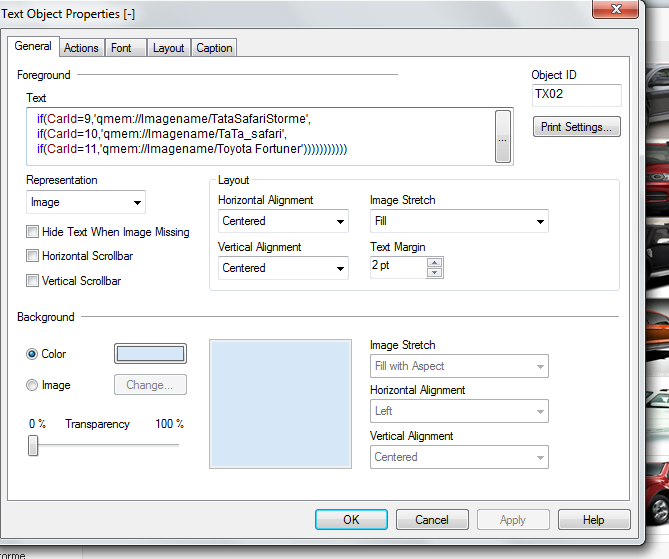Image resolution: width=669 pixels, height=559 pixels.
Task: Click the Change... image button
Action: coord(150,385)
